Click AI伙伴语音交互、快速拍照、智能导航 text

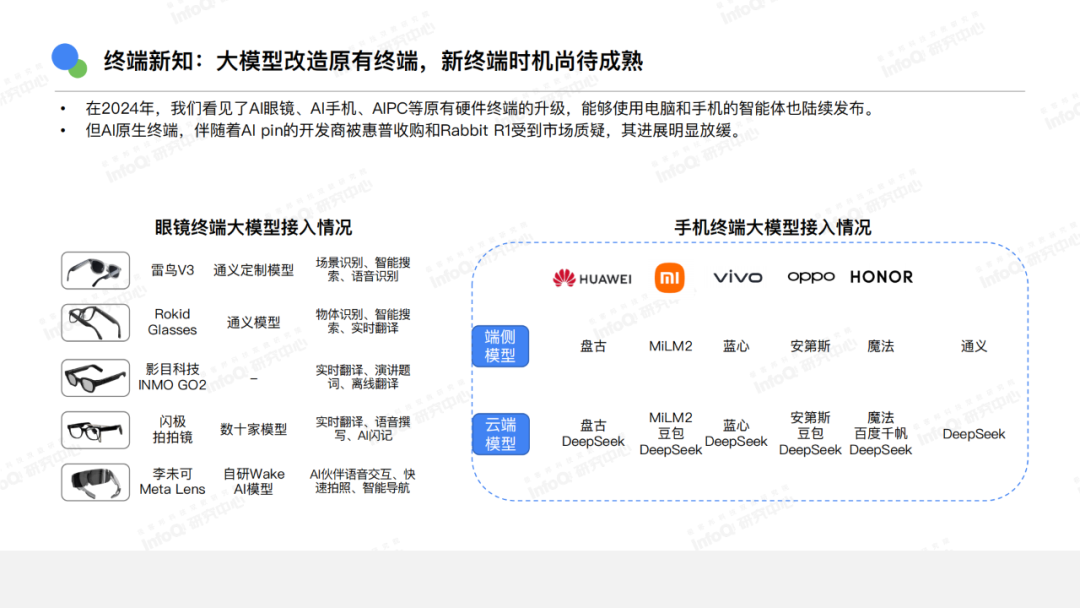coord(362,481)
